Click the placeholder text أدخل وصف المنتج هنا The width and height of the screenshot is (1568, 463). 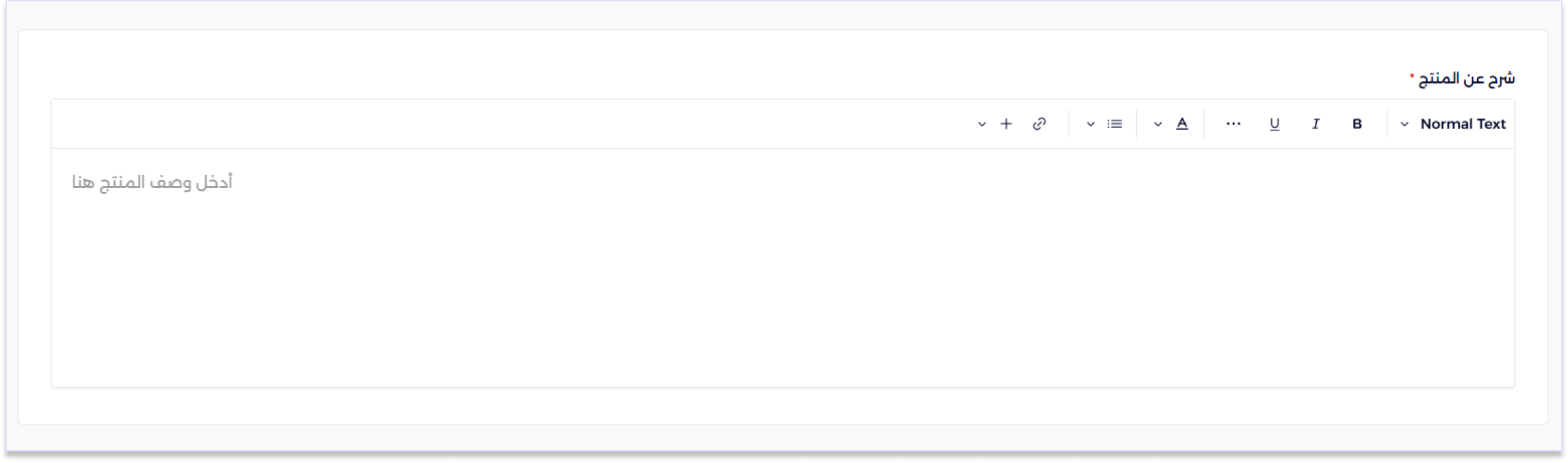[x=152, y=183]
